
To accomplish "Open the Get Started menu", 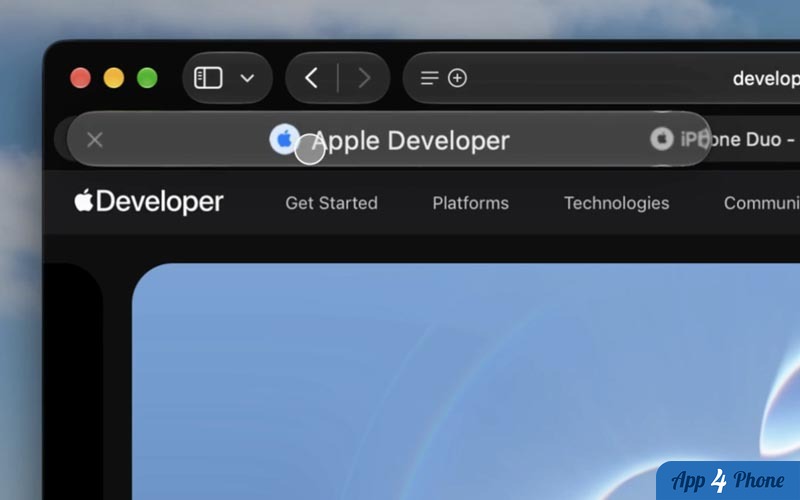I will tap(332, 203).
